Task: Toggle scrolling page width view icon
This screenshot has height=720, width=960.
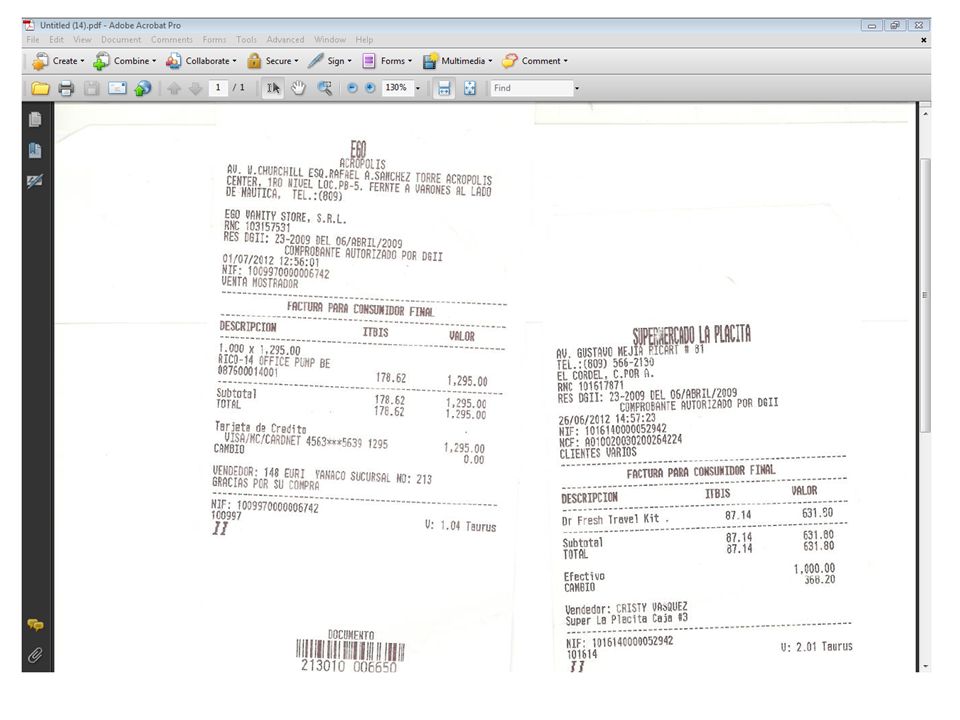Action: point(444,89)
